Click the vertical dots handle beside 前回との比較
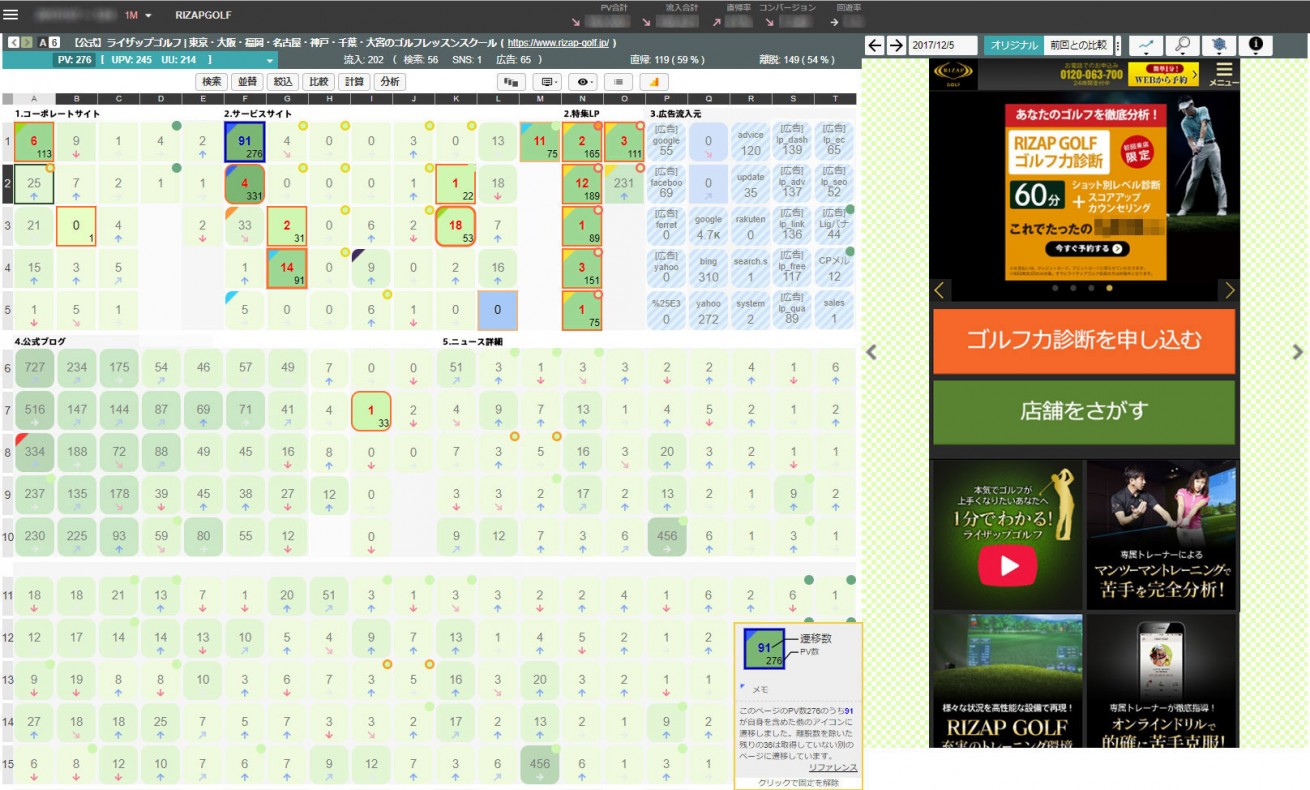 coord(1118,45)
